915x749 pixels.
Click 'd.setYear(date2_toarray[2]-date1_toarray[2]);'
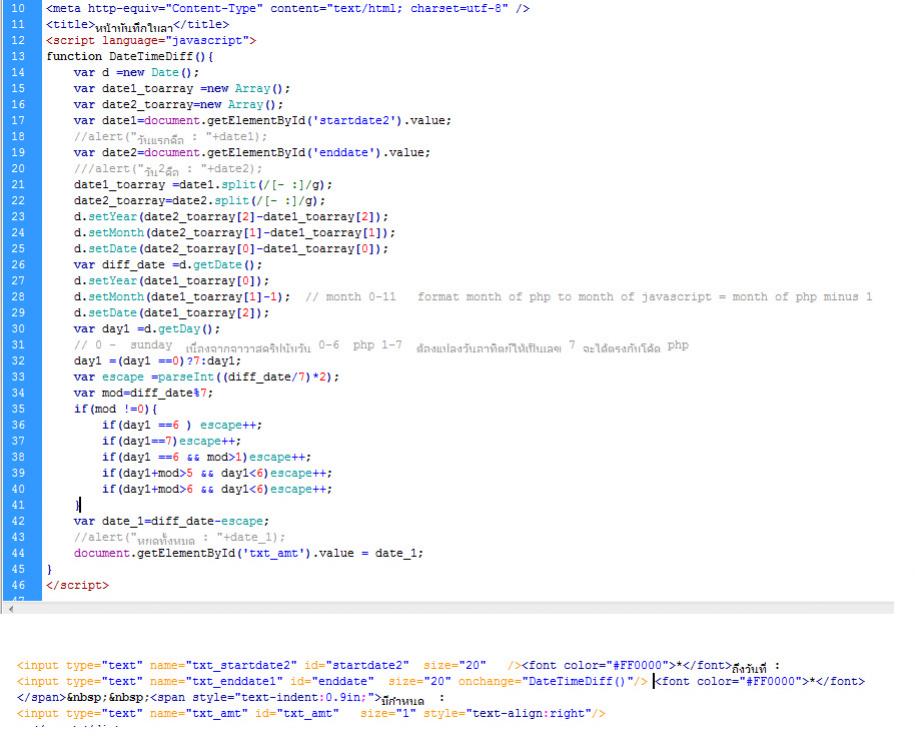(x=231, y=217)
